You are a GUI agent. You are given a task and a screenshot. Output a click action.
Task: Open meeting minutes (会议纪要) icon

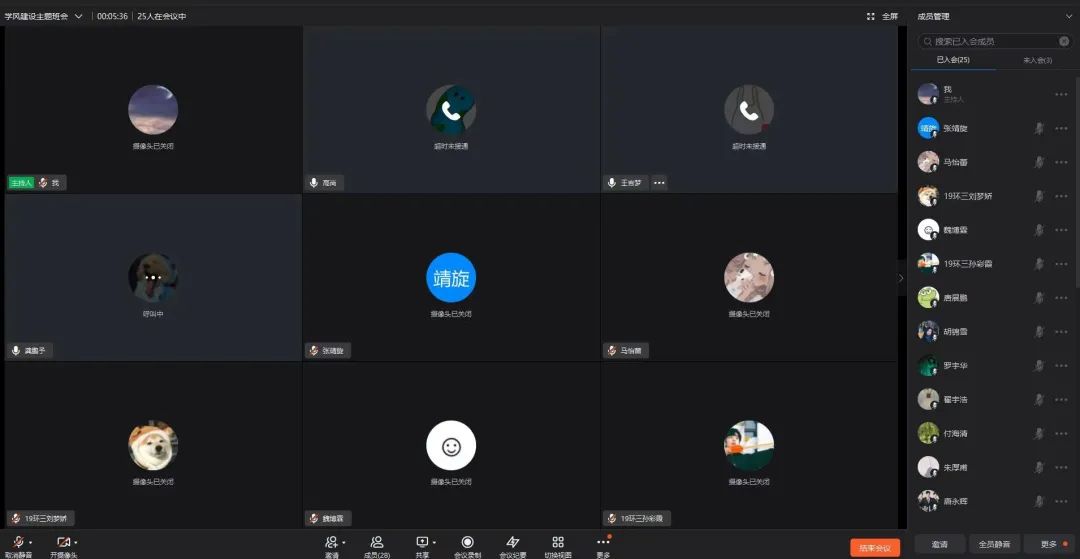[x=513, y=543]
